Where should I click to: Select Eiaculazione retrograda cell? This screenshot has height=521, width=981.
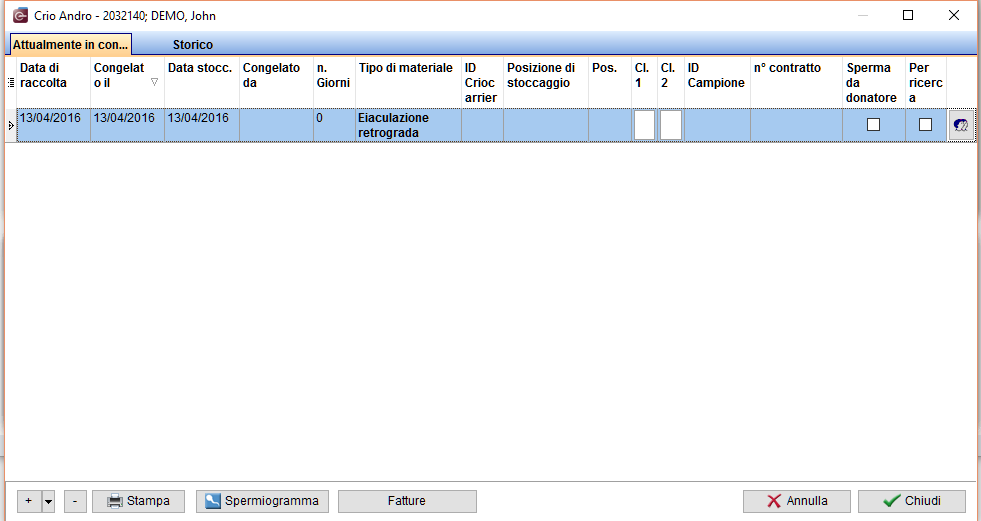tap(408, 125)
